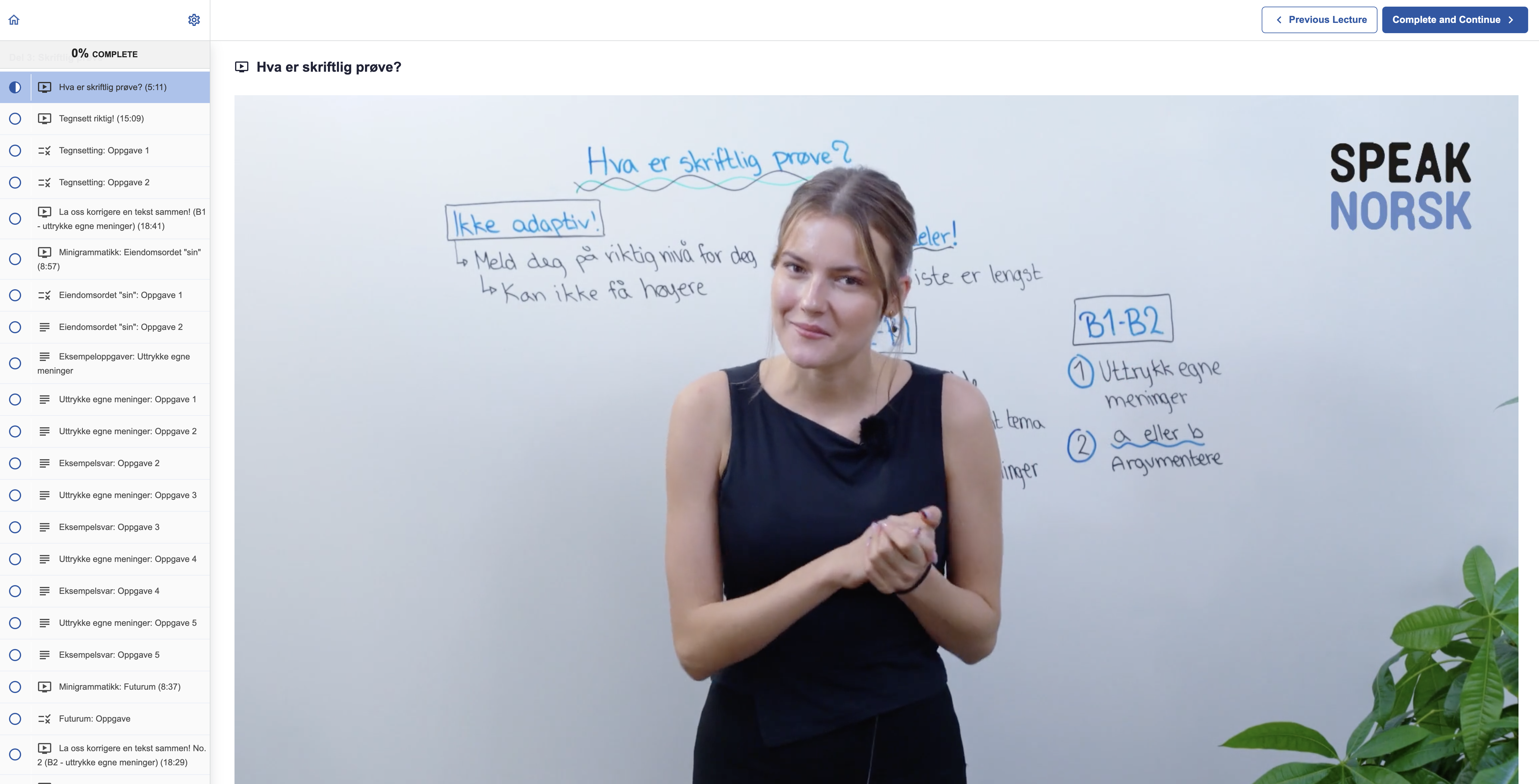
Task: Click the Previous Lecture button
Action: (1319, 20)
